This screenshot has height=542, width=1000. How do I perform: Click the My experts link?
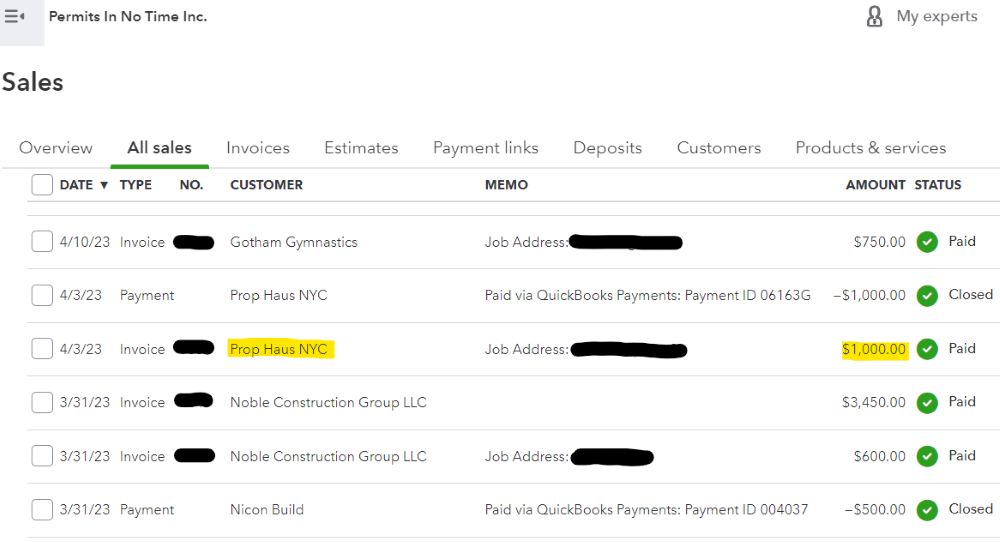(937, 17)
